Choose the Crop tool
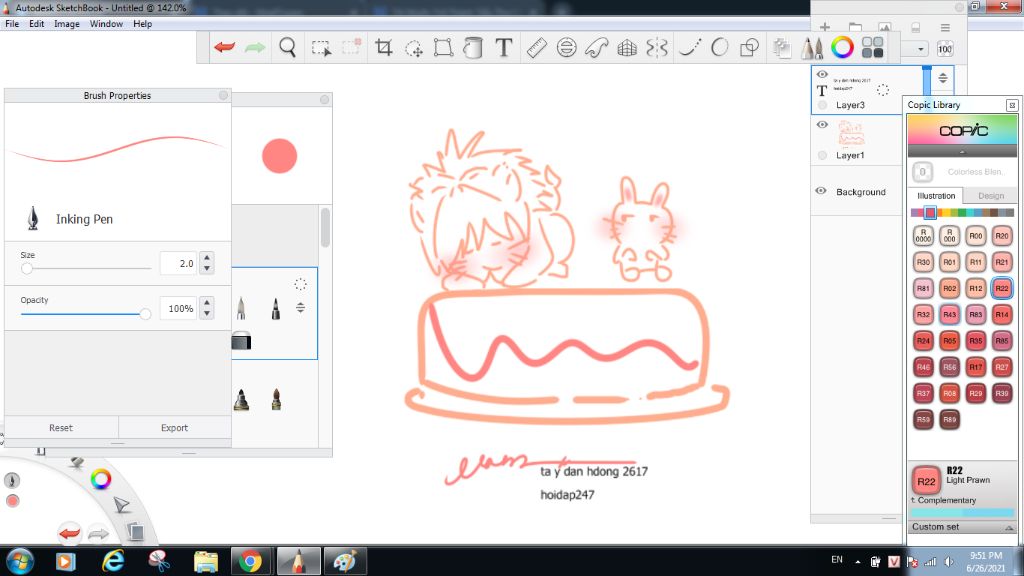The image size is (1024, 576). pyautogui.click(x=383, y=47)
